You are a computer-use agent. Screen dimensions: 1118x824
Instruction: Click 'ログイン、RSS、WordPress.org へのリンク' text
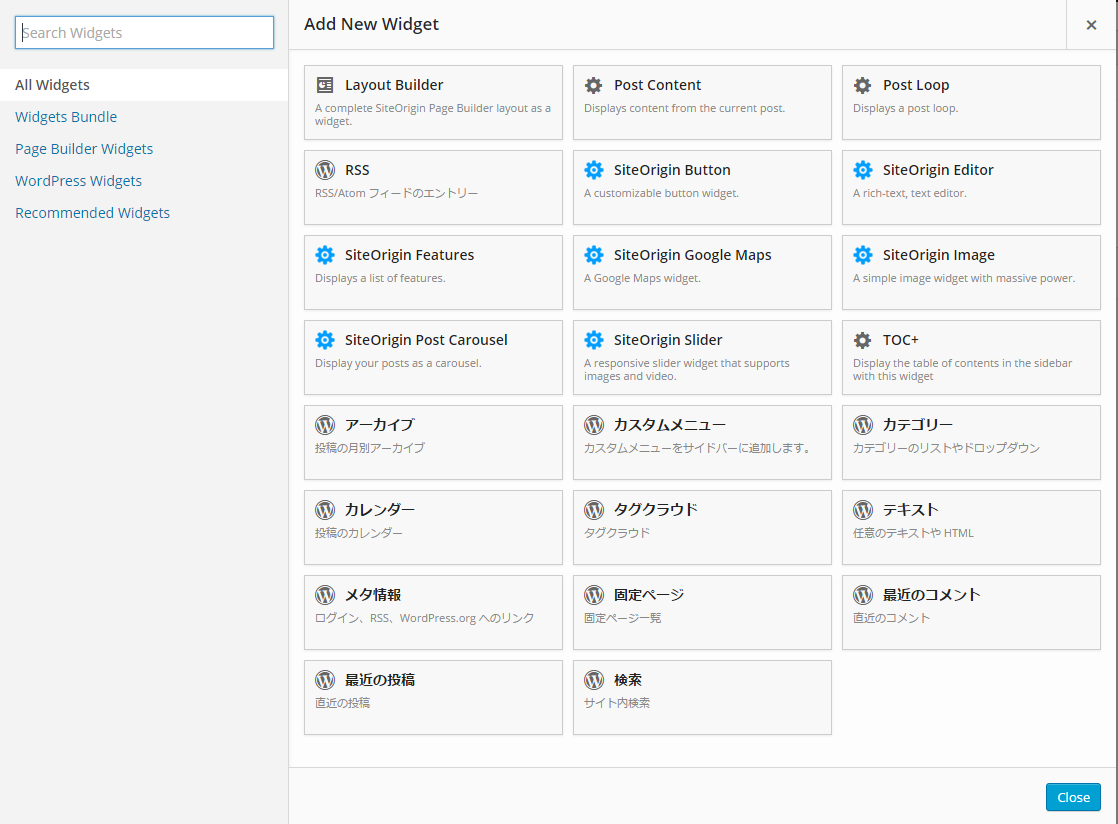(424, 618)
